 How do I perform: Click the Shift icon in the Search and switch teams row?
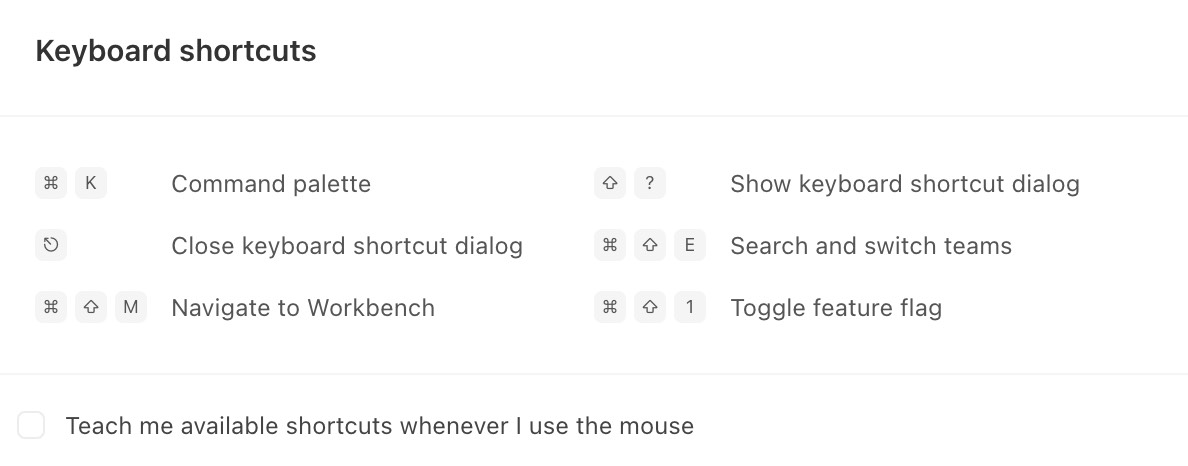point(650,246)
